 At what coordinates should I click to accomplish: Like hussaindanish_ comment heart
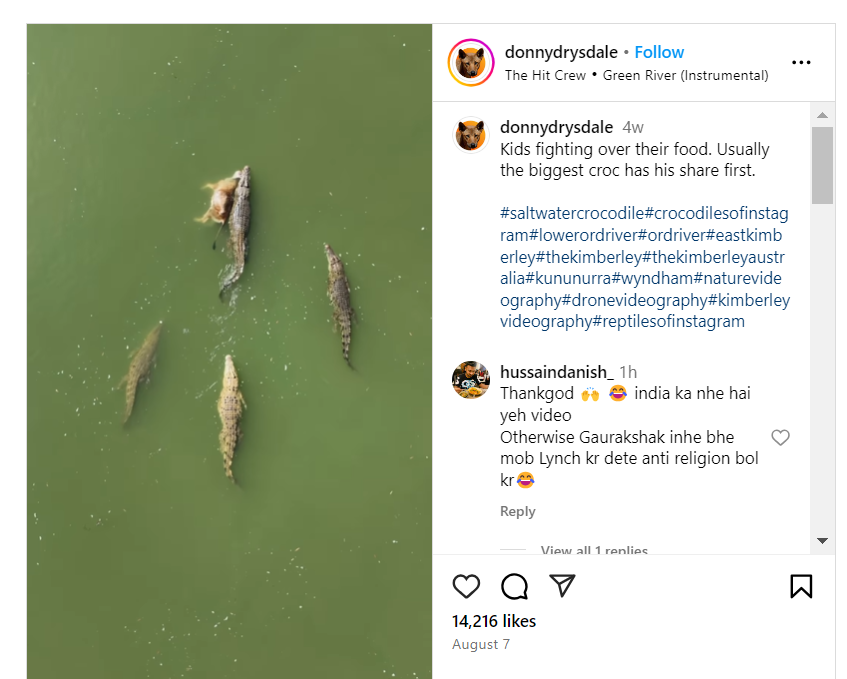pos(780,437)
